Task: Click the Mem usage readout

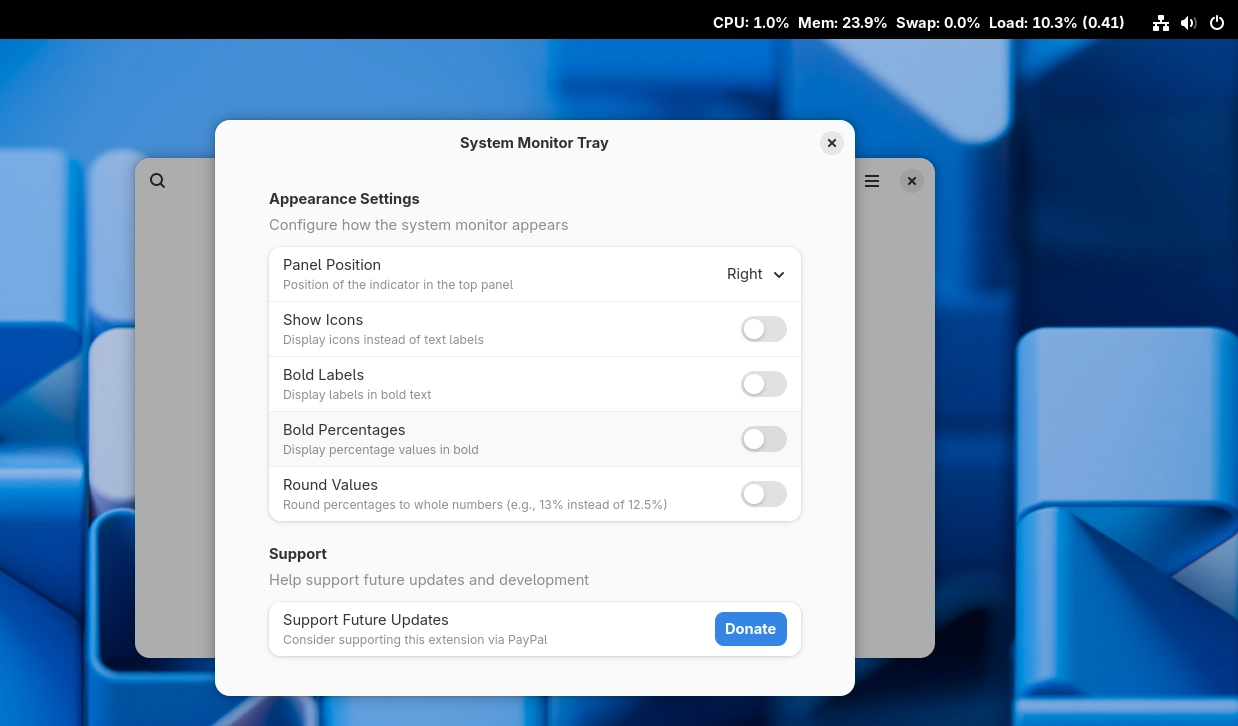Action: [842, 22]
